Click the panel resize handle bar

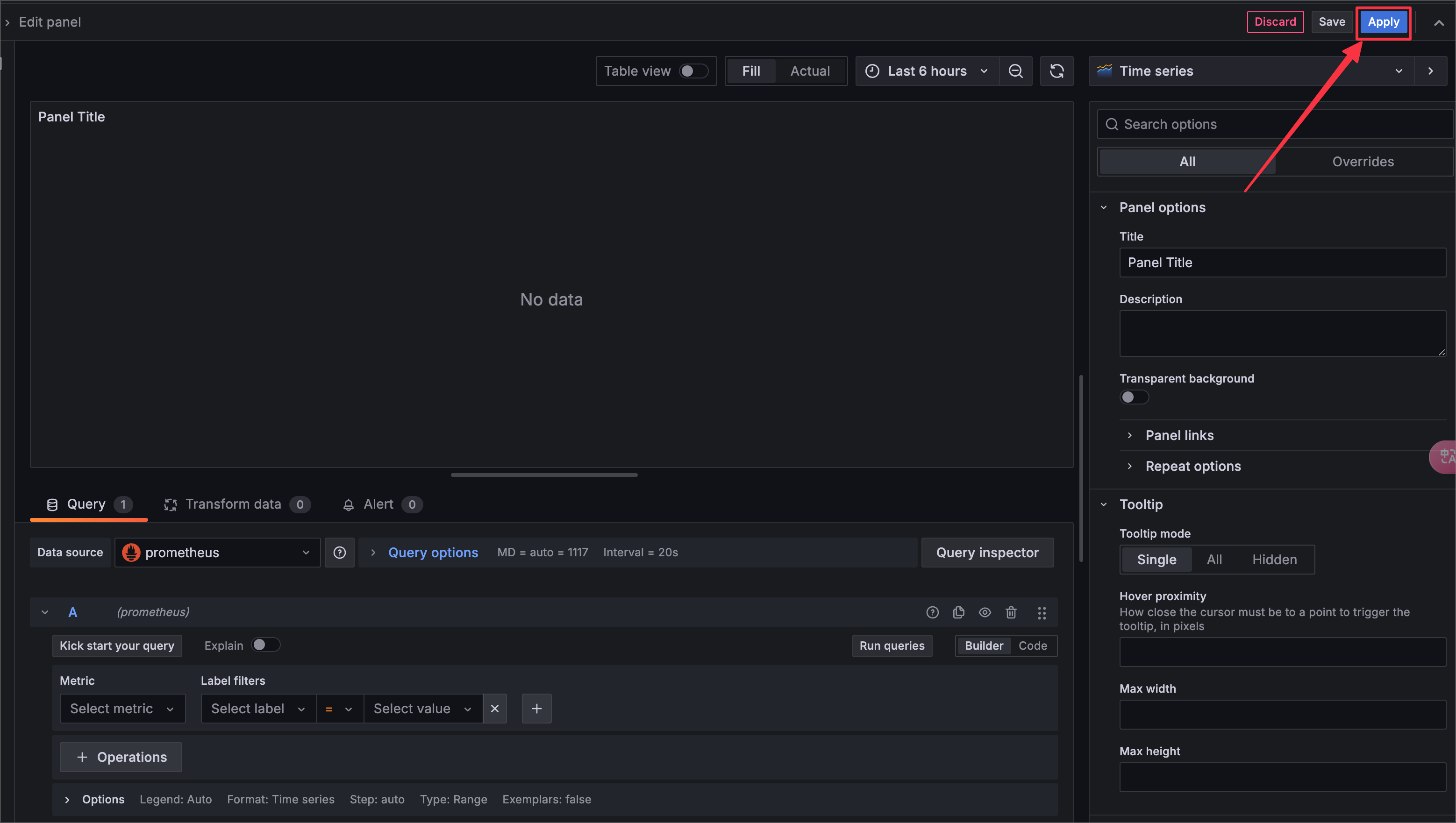(x=544, y=475)
